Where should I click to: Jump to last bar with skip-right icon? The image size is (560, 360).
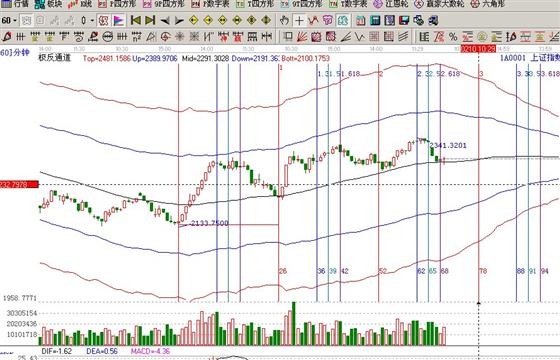point(150,20)
